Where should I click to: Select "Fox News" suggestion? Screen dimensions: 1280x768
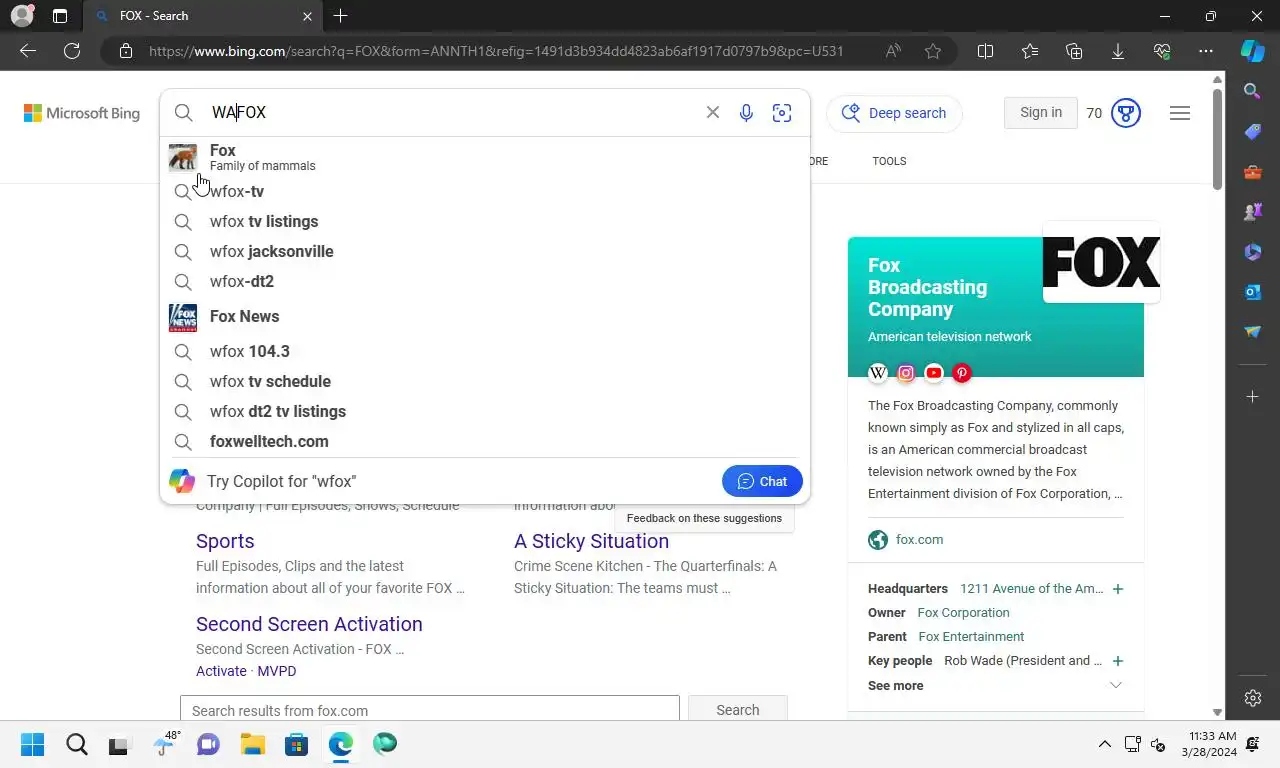(485, 316)
